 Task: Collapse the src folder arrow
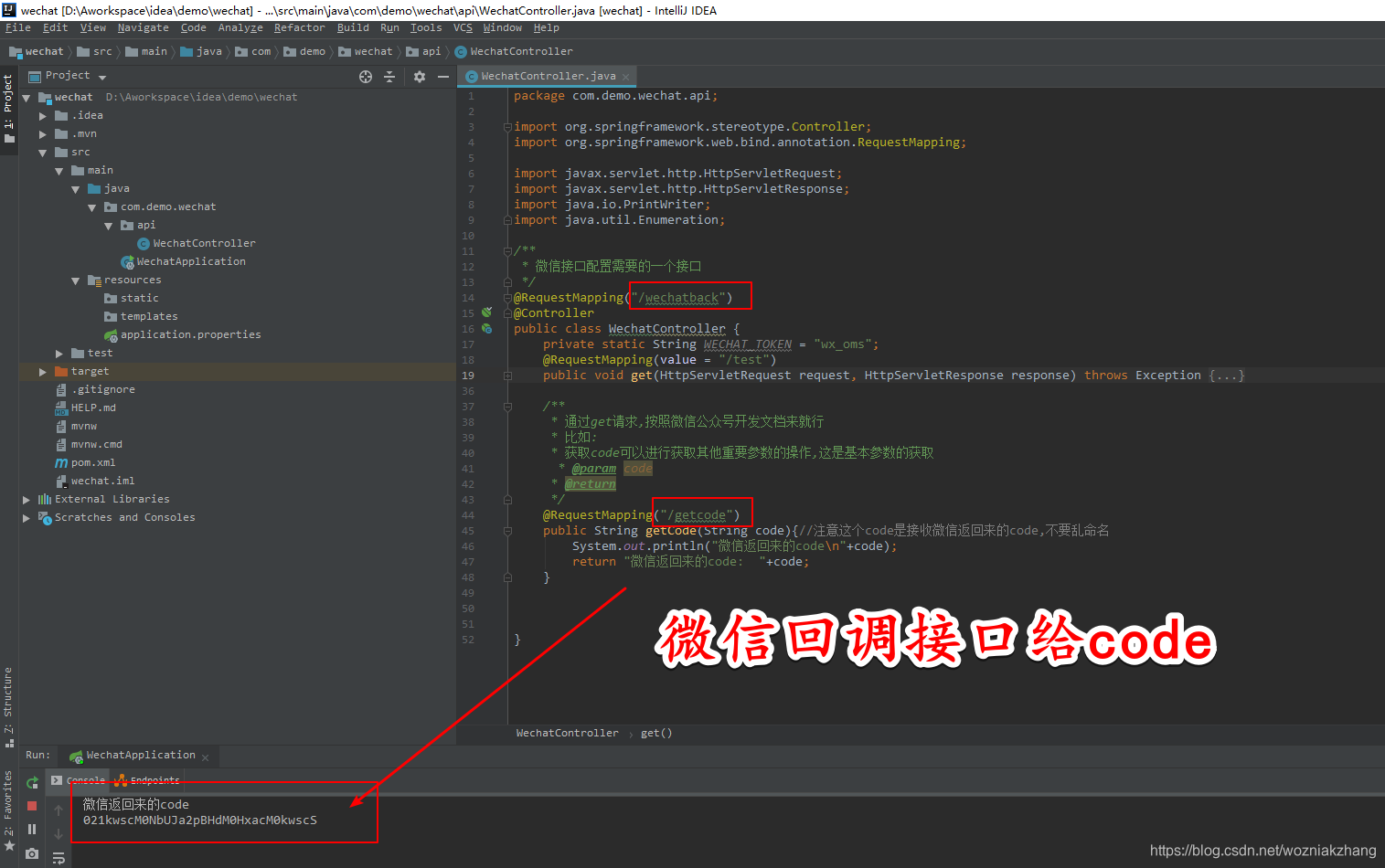coord(43,153)
